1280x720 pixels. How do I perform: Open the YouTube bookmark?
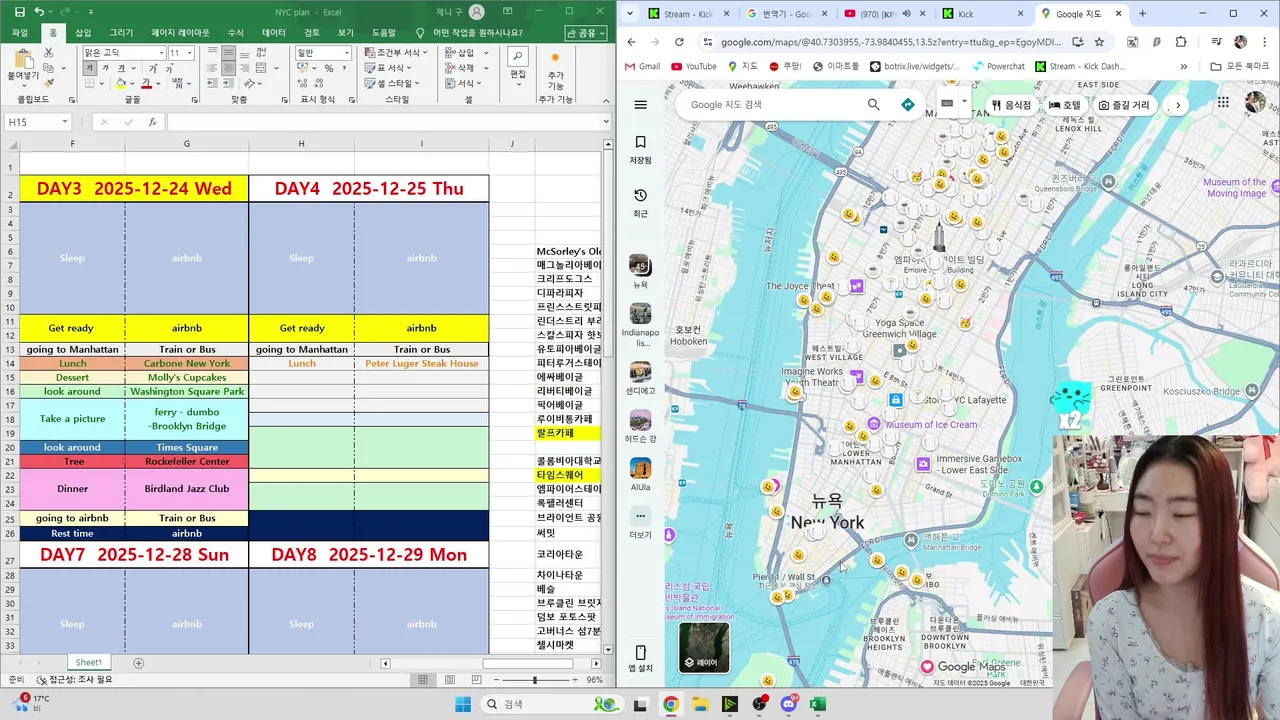click(693, 66)
